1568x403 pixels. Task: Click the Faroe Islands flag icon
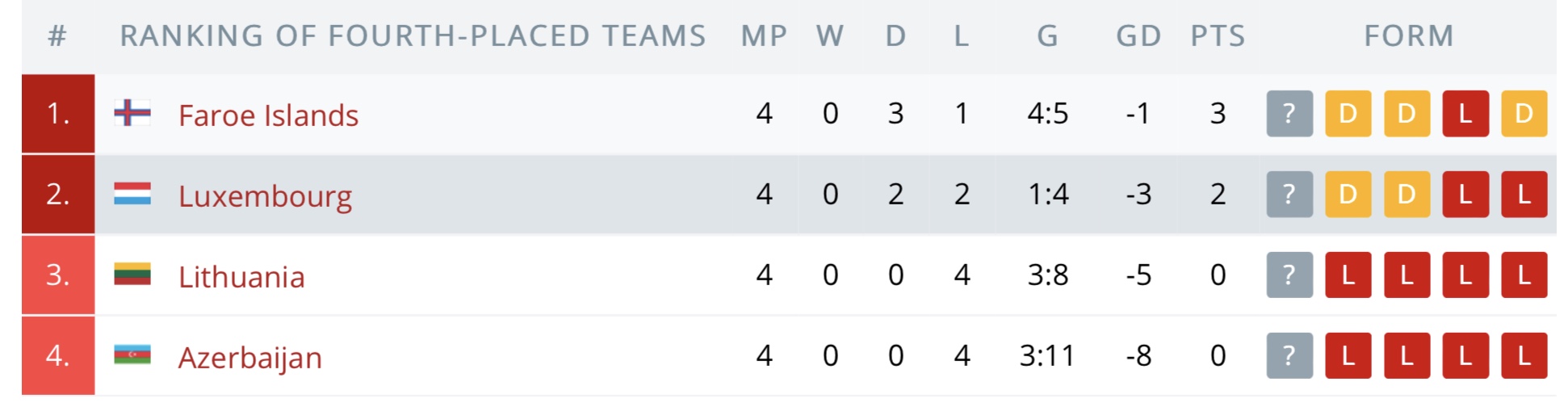[132, 113]
